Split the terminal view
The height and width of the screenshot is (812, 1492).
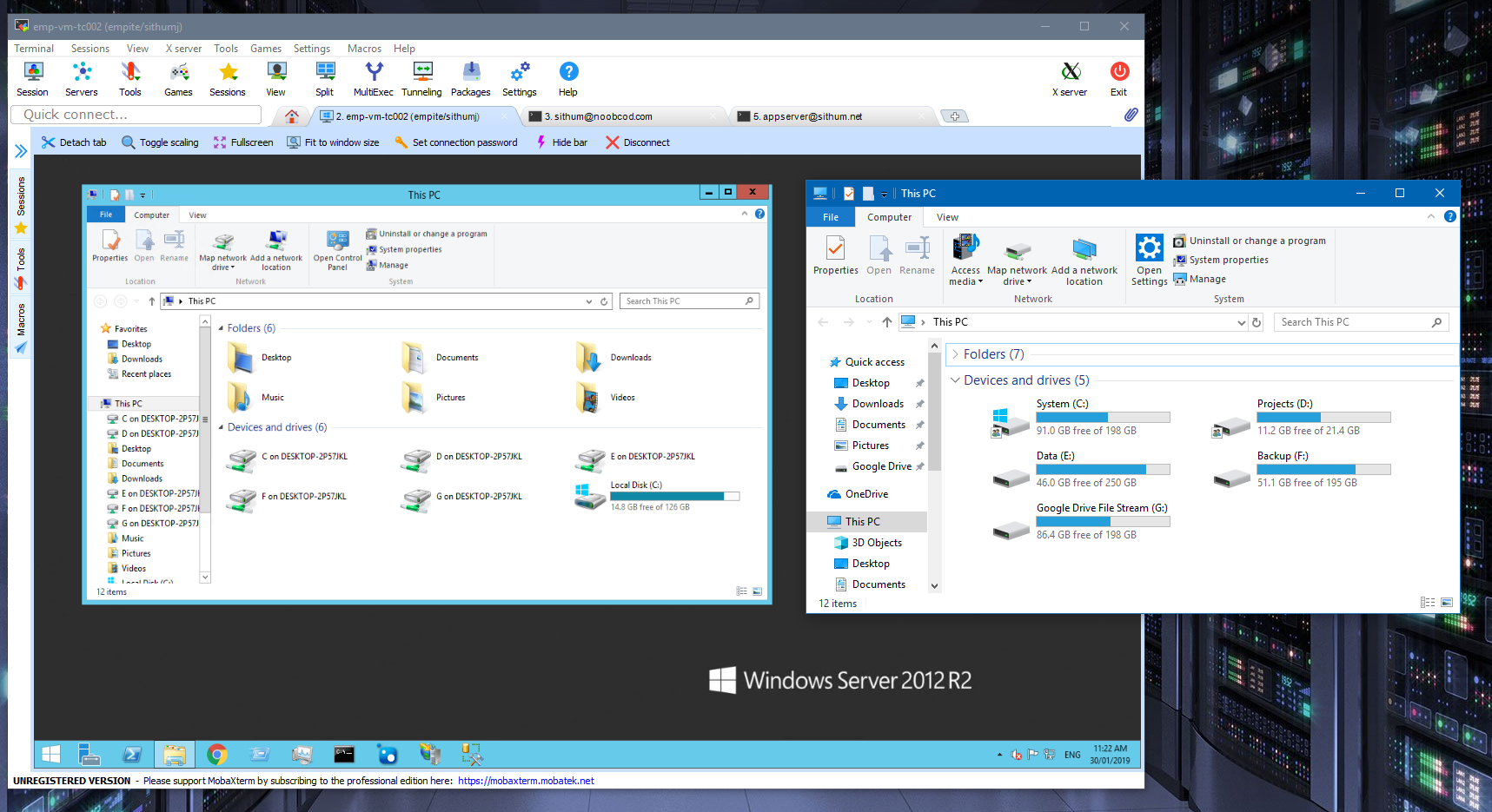coord(324,79)
